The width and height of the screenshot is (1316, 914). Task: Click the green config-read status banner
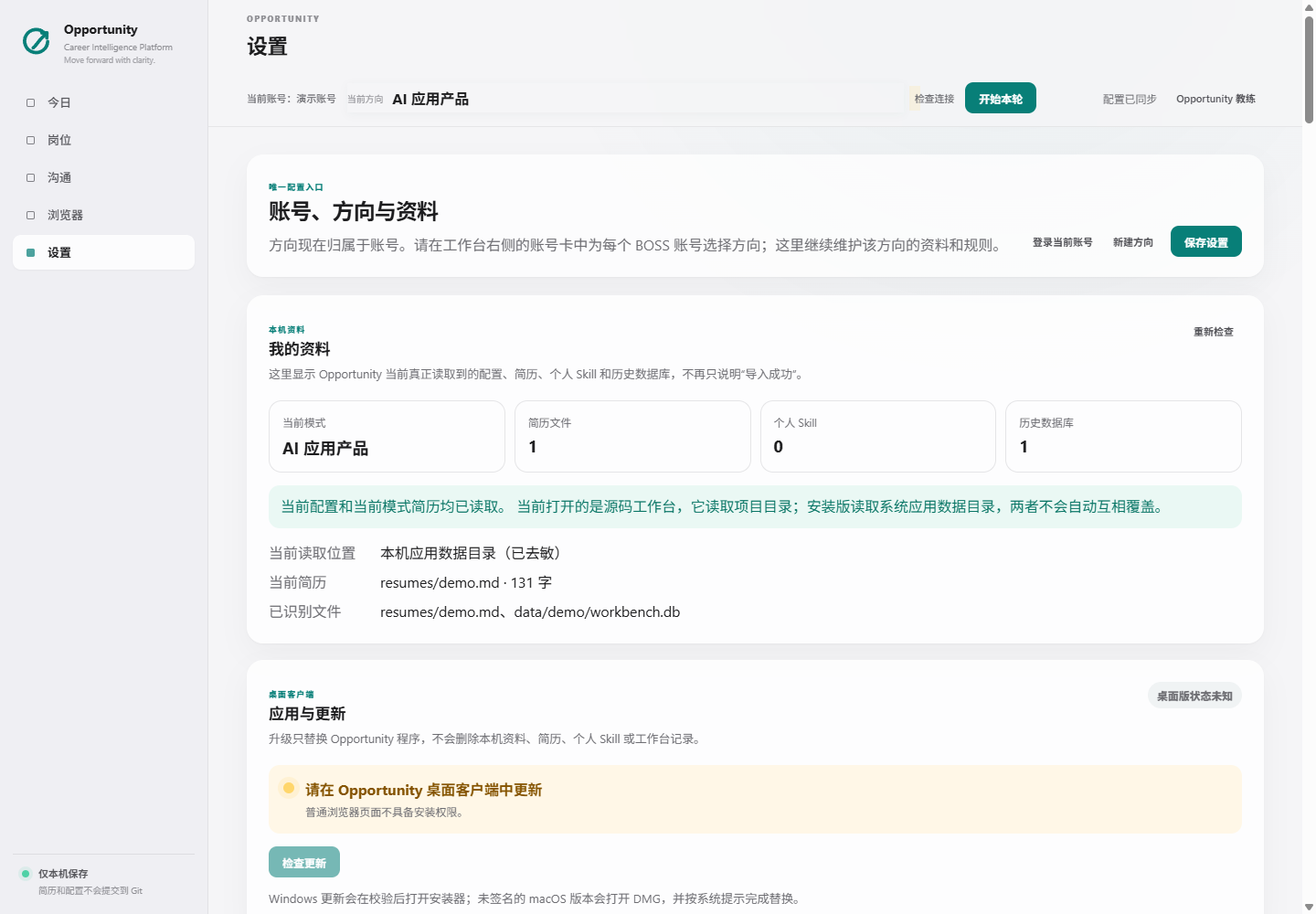(755, 506)
